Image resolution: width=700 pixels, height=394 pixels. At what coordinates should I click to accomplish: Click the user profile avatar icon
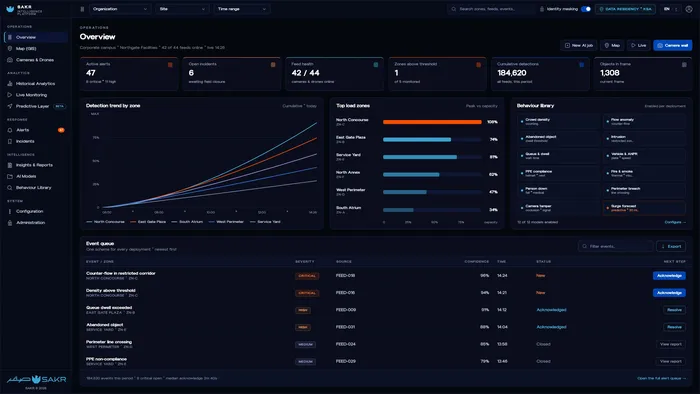(x=689, y=9)
